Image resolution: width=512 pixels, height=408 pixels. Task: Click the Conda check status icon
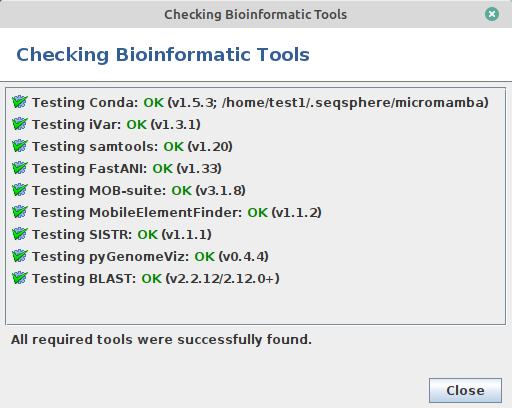pos(19,102)
